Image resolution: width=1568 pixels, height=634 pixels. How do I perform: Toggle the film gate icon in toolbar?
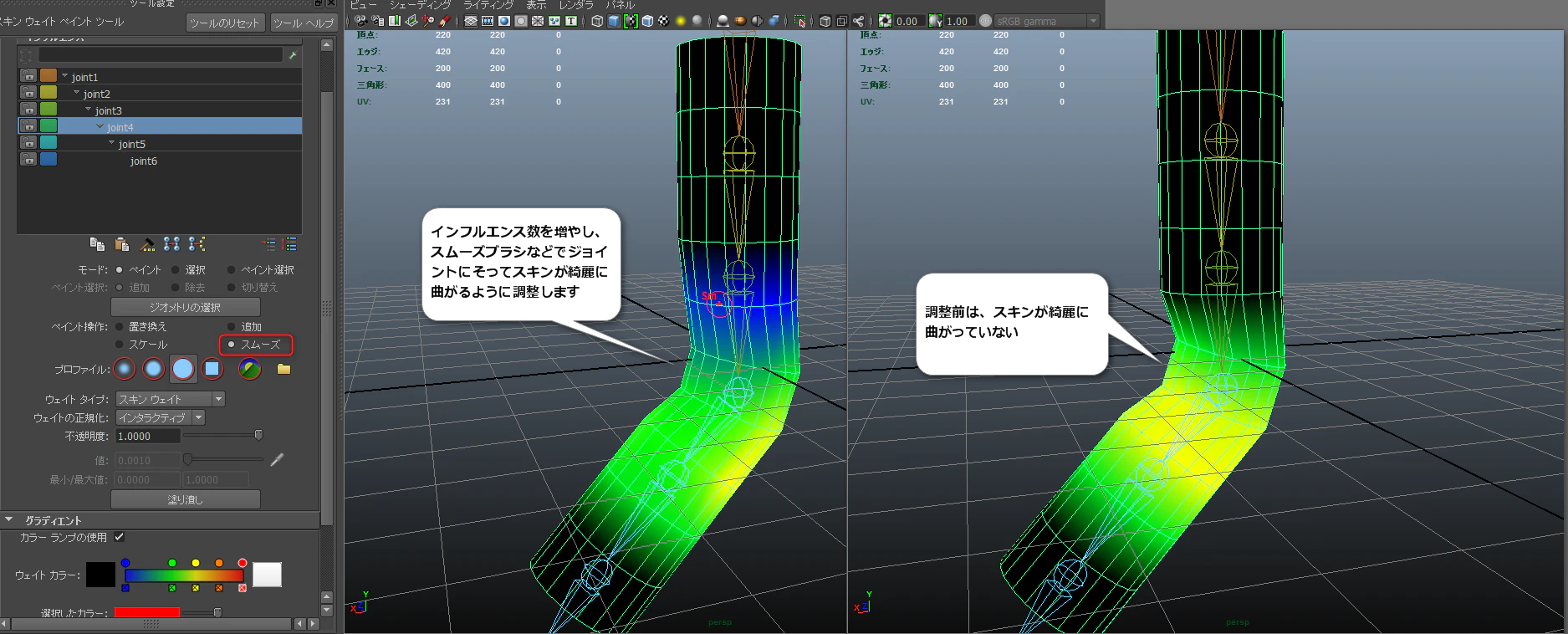pos(488,21)
